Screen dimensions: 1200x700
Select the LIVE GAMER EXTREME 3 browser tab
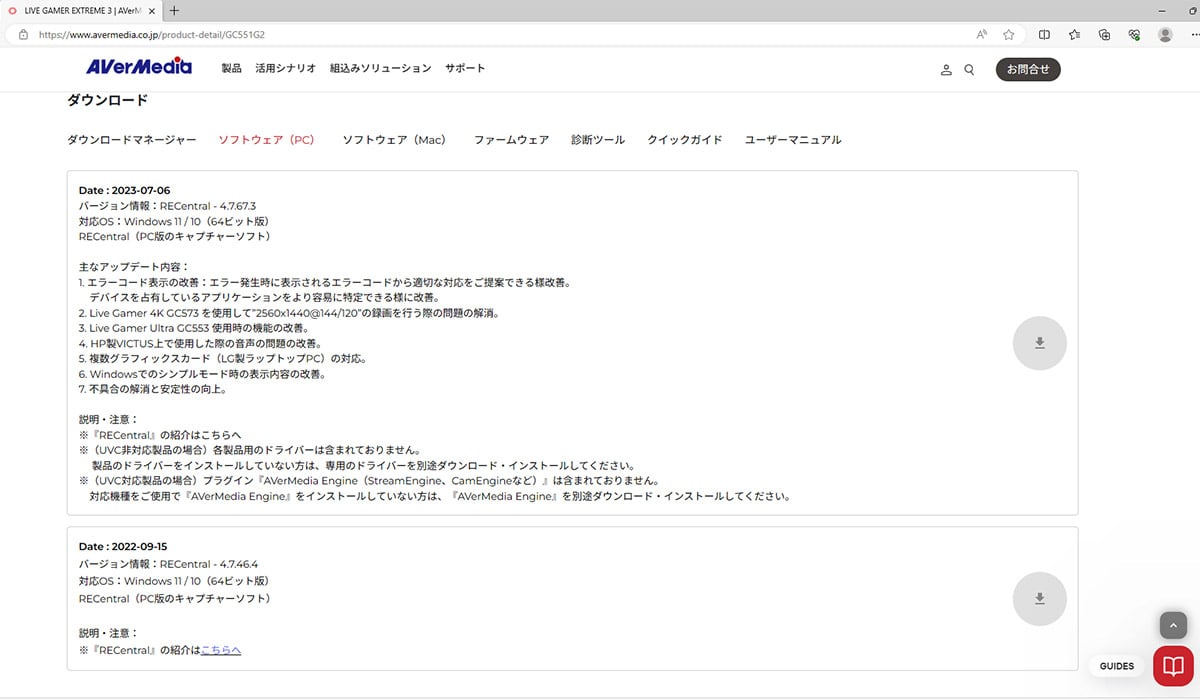coord(82,10)
